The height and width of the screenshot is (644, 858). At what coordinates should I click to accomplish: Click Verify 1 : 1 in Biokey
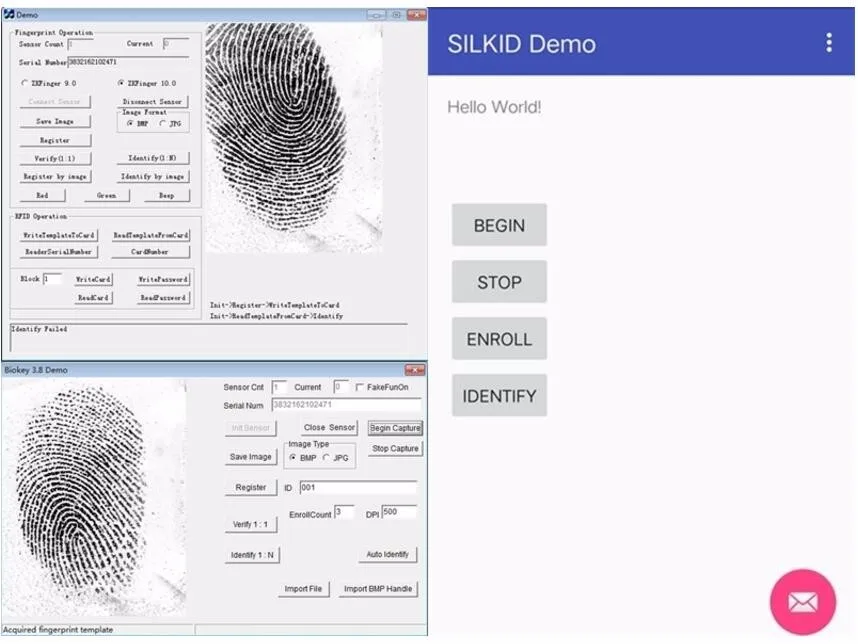[251, 524]
